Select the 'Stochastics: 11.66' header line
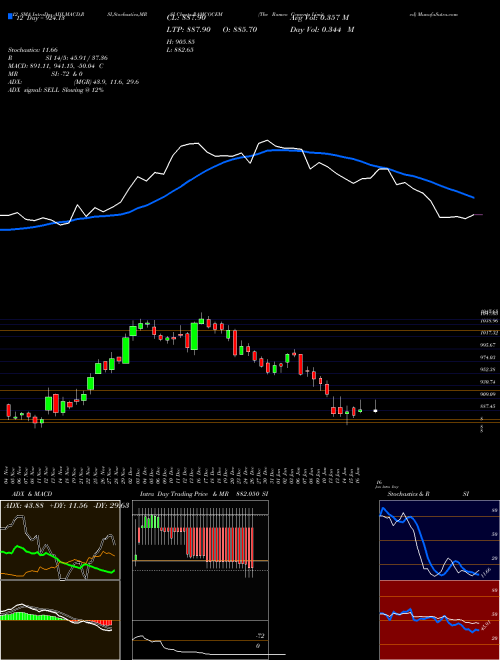The image size is (500, 660). [32, 50]
